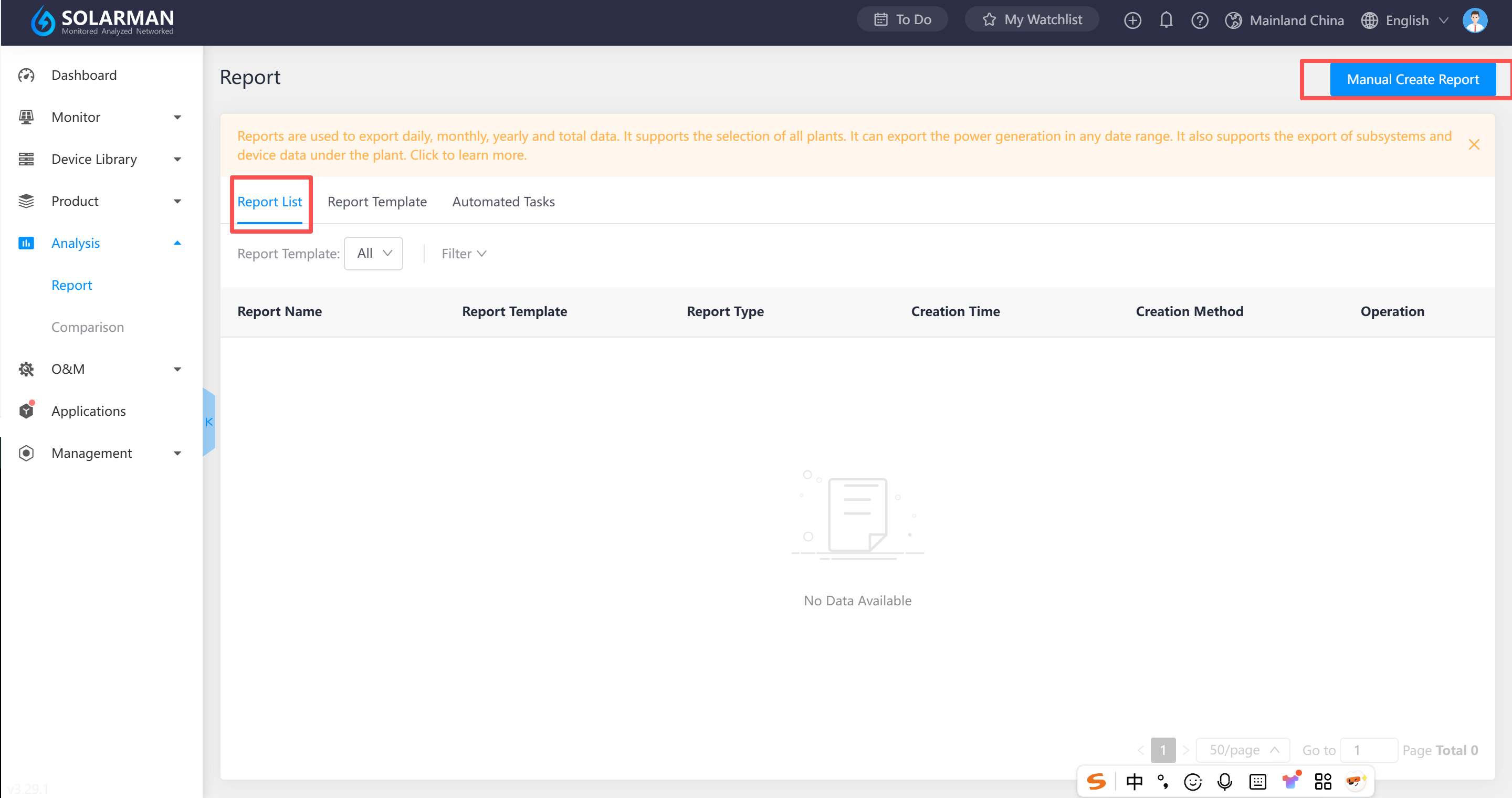
Task: Open the user avatar profile menu
Action: [1474, 20]
